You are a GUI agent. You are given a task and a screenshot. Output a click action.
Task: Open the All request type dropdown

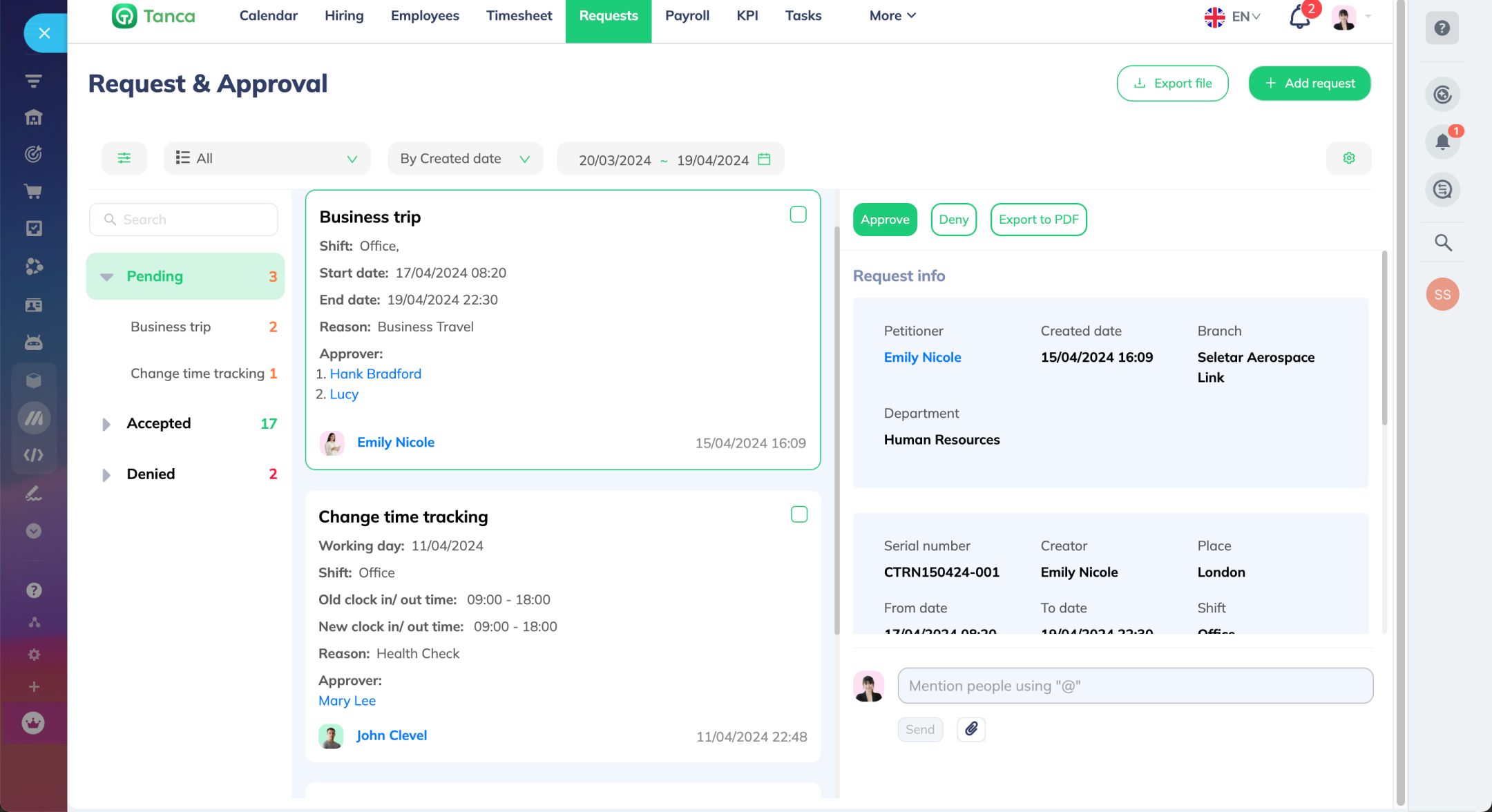267,158
